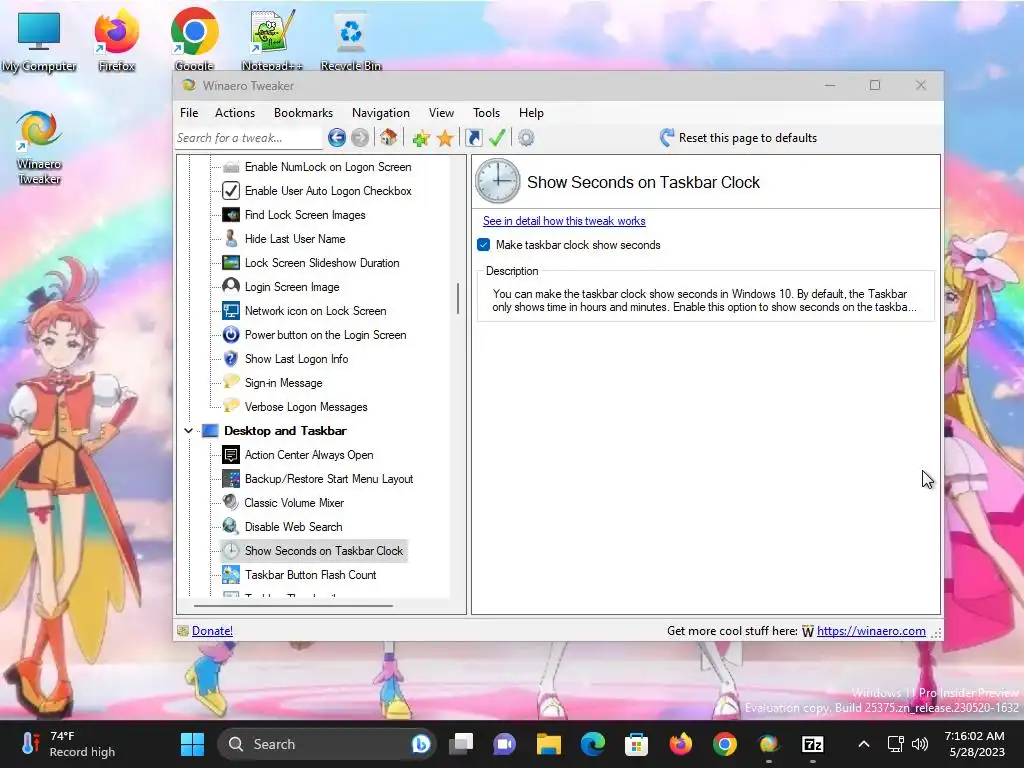Open the Actions menu
The height and width of the screenshot is (768, 1024).
(235, 113)
